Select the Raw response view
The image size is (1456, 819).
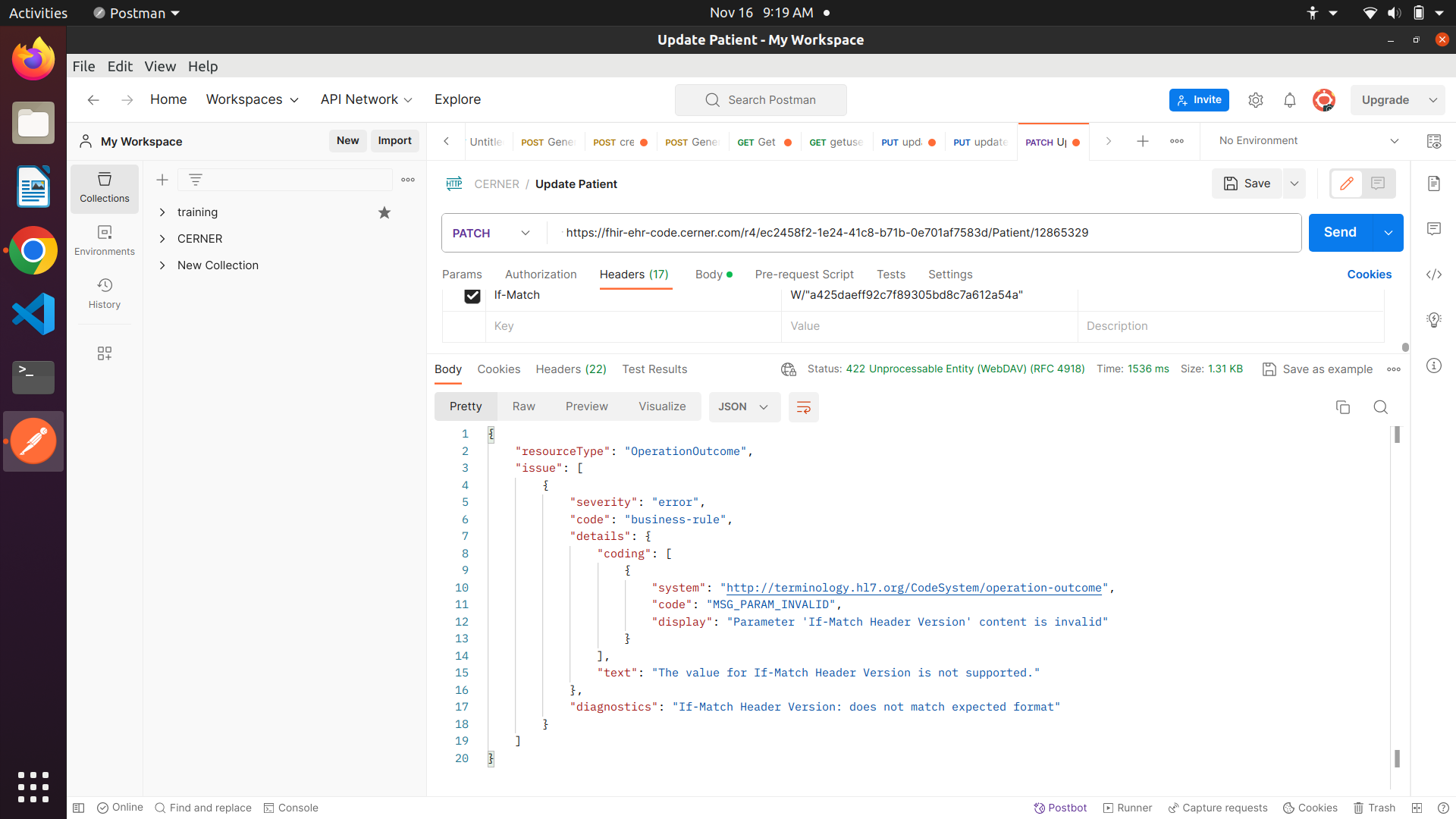pyautogui.click(x=524, y=407)
